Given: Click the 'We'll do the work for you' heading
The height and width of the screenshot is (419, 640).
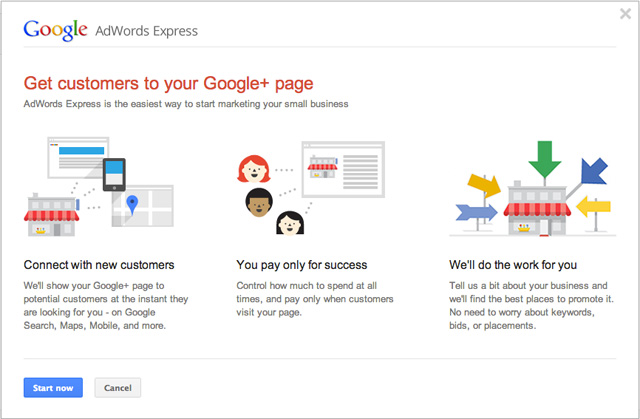Looking at the screenshot, I should 513,265.
